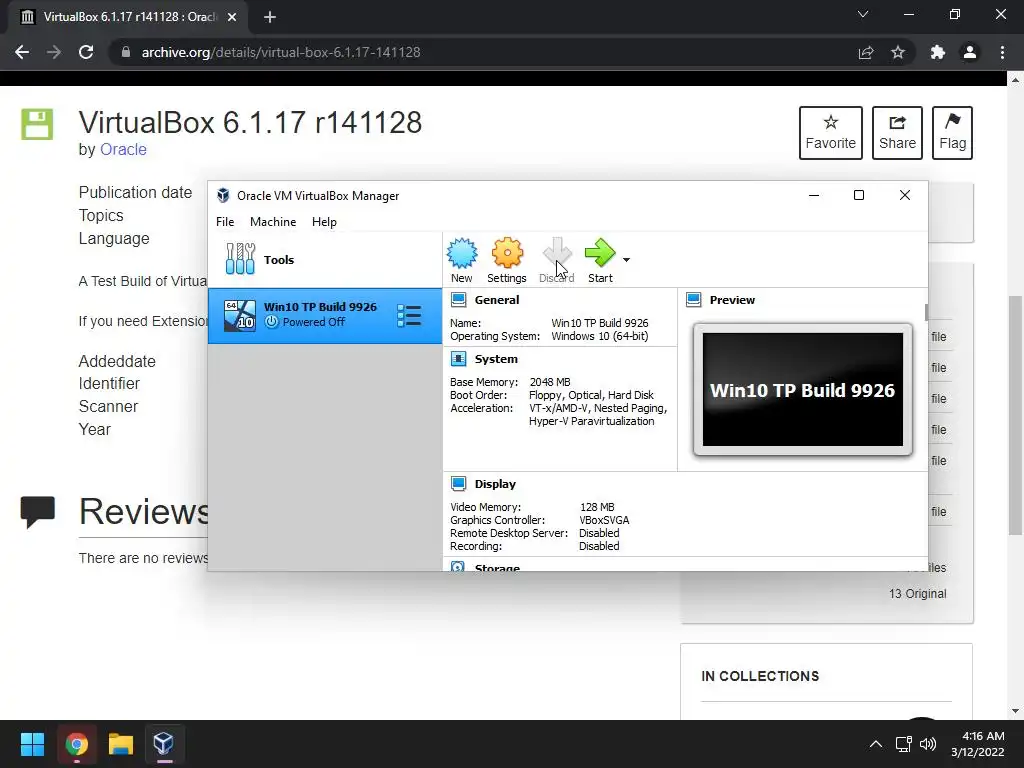The image size is (1024, 768).
Task: Click the General section monitor icon
Action: click(458, 300)
